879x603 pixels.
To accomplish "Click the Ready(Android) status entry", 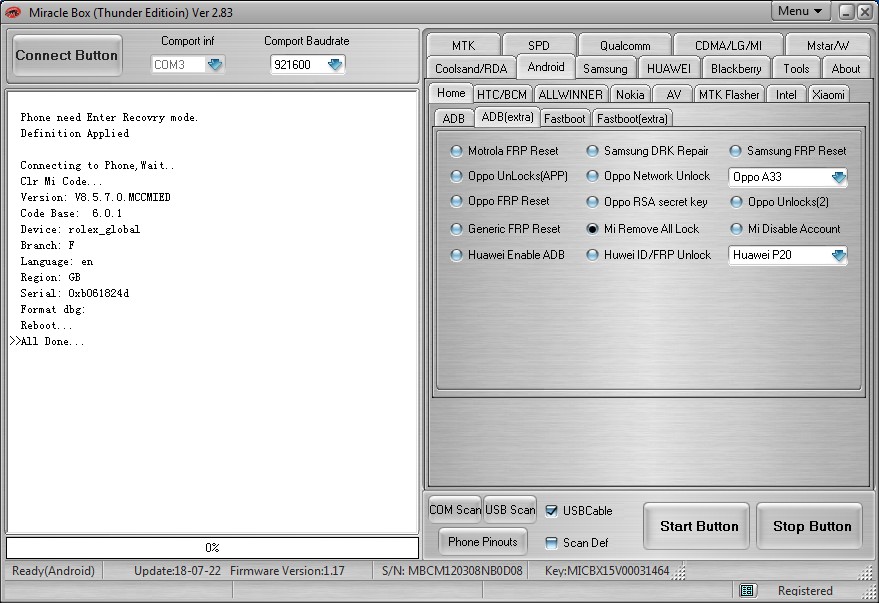I will tap(53, 570).
